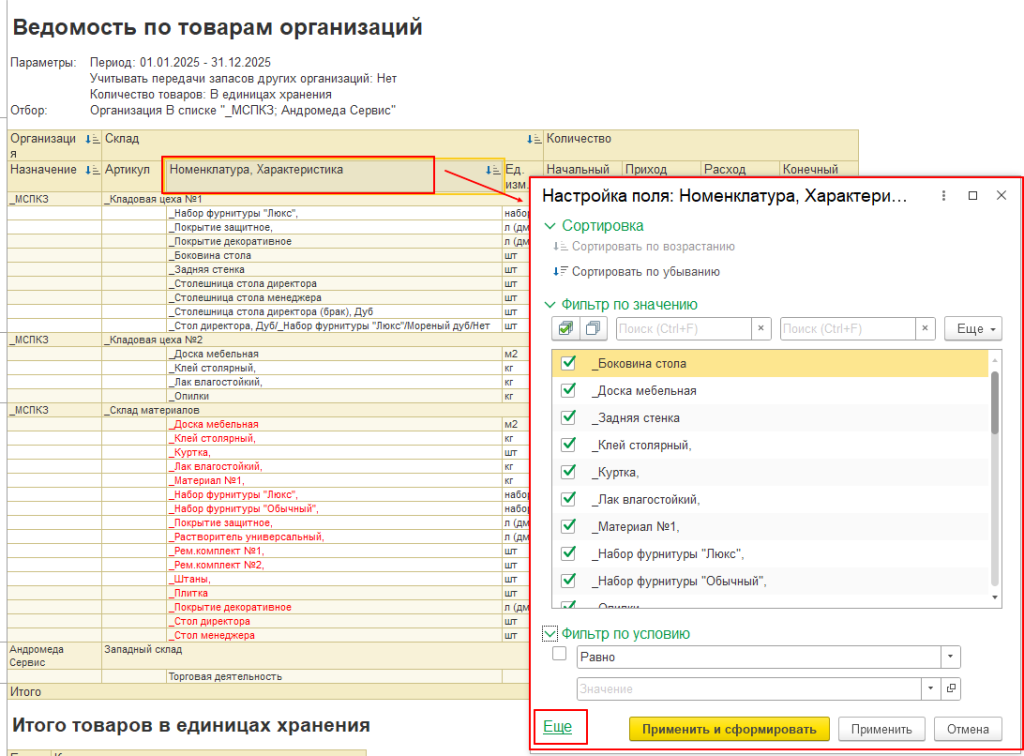Click the Еще link at dialog bottom
Image resolution: width=1024 pixels, height=756 pixels.
tap(557, 727)
